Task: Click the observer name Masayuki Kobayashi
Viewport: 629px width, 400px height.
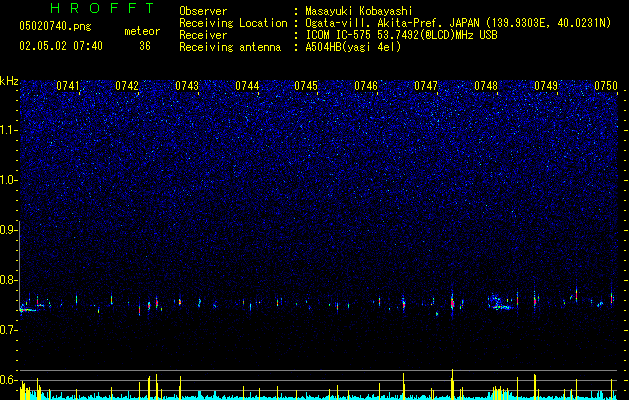Action: (359, 11)
